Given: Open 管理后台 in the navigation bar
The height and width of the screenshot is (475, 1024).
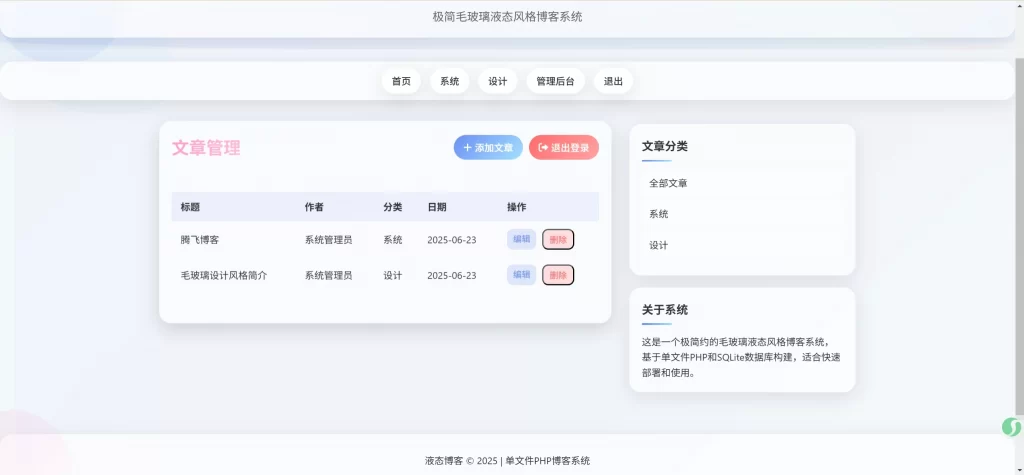Looking at the screenshot, I should tap(556, 82).
